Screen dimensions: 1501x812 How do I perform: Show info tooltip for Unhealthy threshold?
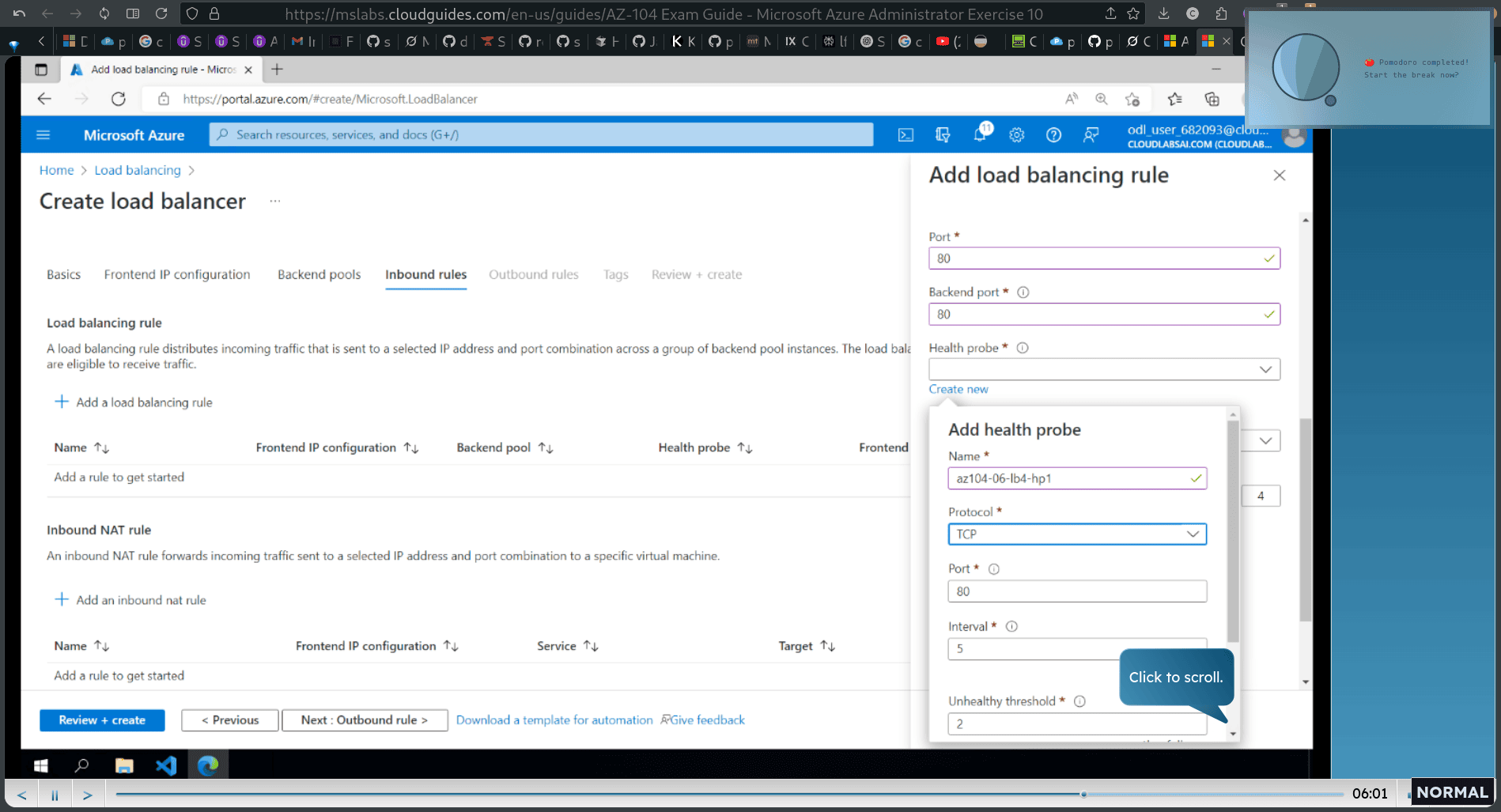click(1079, 701)
